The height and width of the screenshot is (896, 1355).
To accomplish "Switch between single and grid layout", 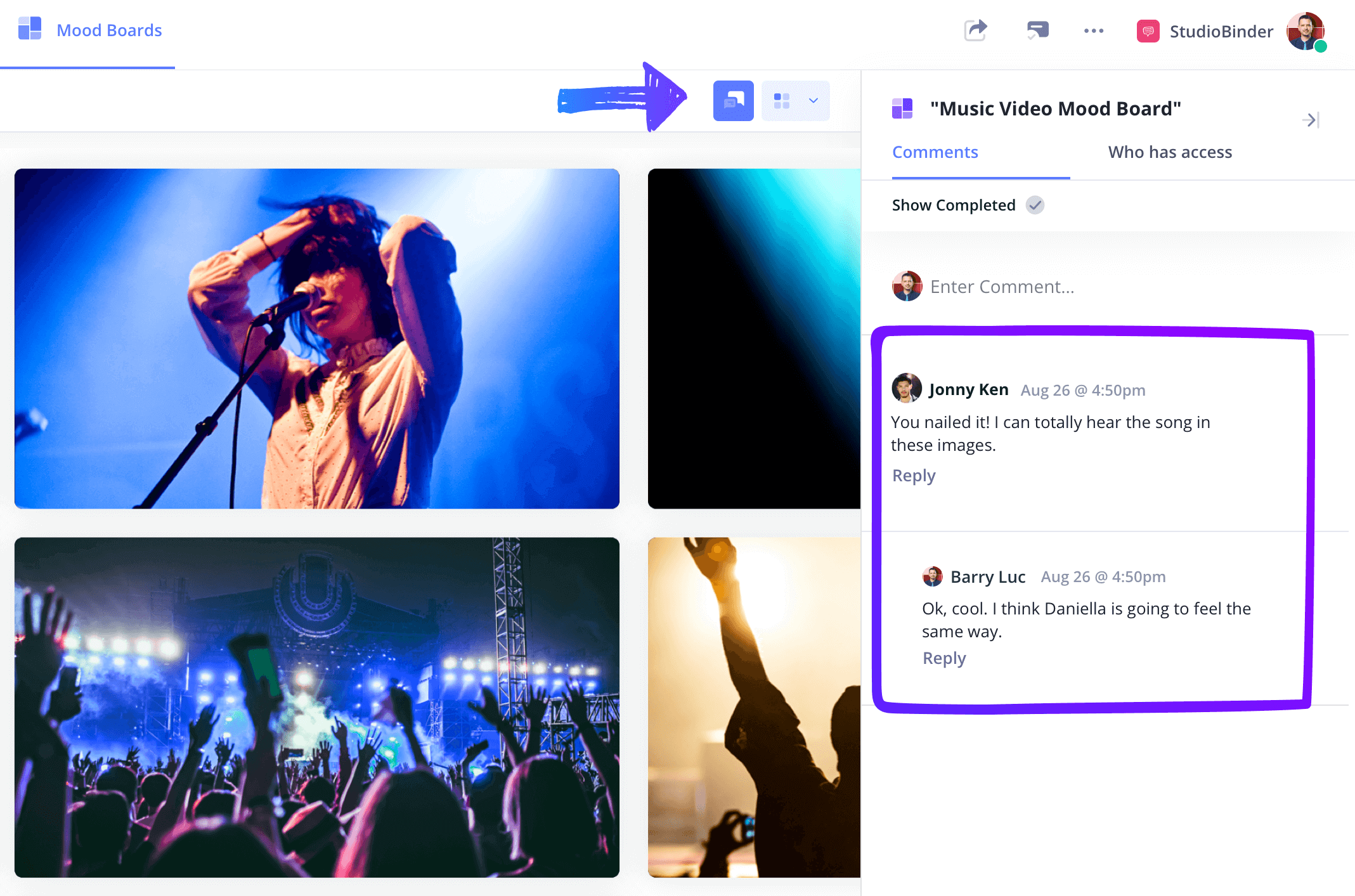I will [794, 99].
